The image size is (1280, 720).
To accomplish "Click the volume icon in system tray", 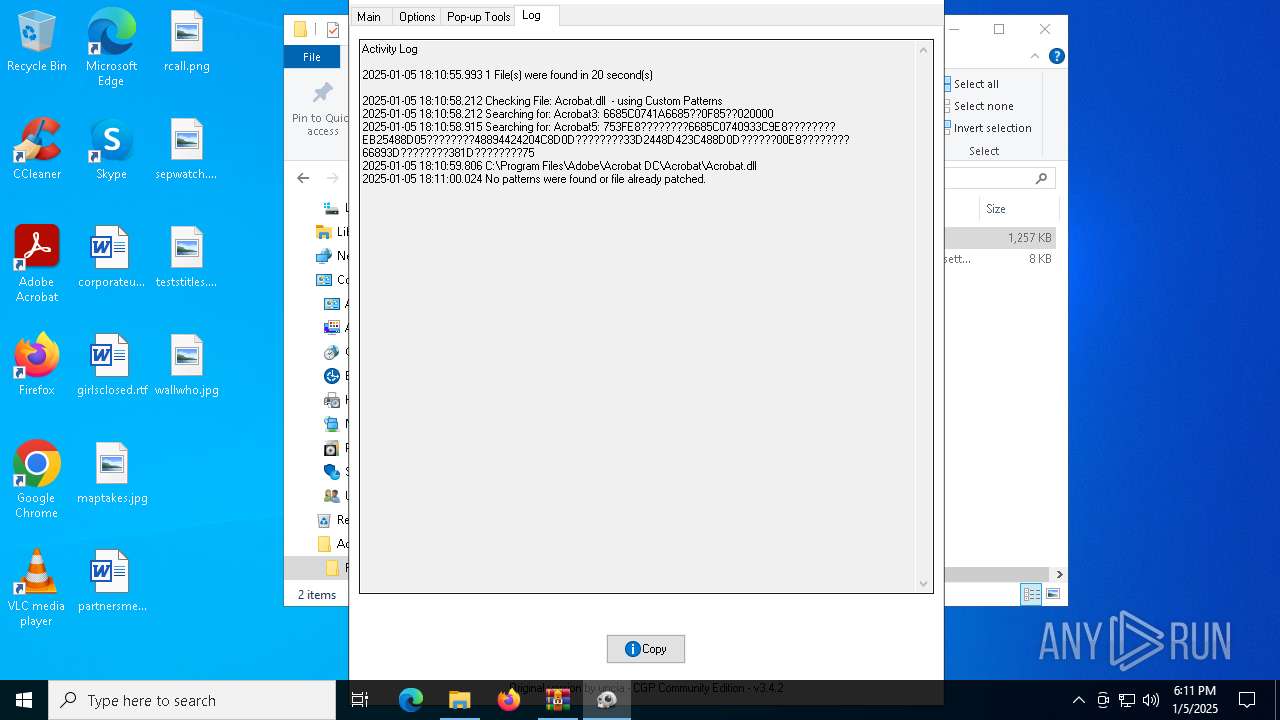I will click(x=1150, y=700).
